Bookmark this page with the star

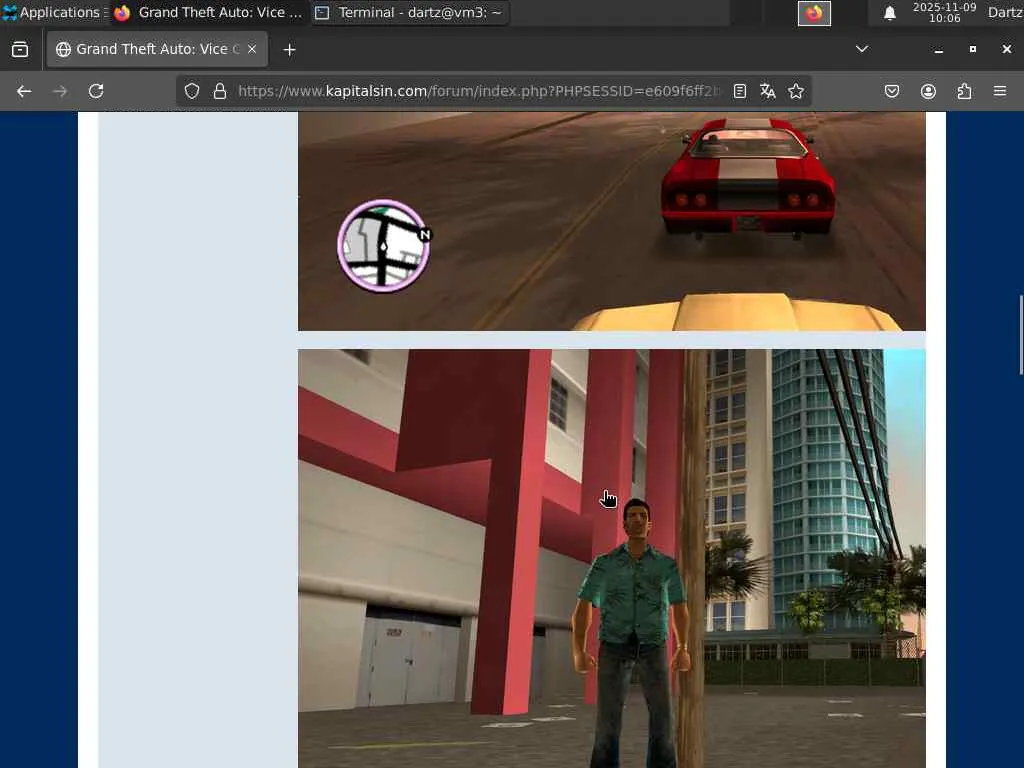[x=795, y=91]
